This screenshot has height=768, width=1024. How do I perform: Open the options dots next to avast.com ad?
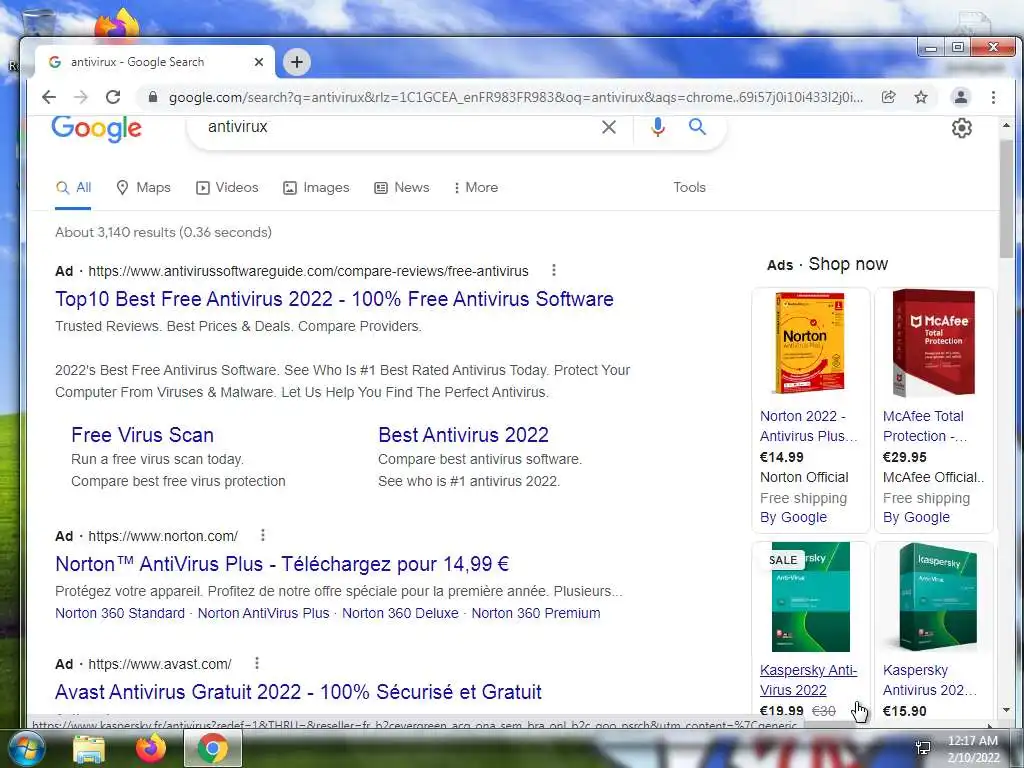(257, 663)
